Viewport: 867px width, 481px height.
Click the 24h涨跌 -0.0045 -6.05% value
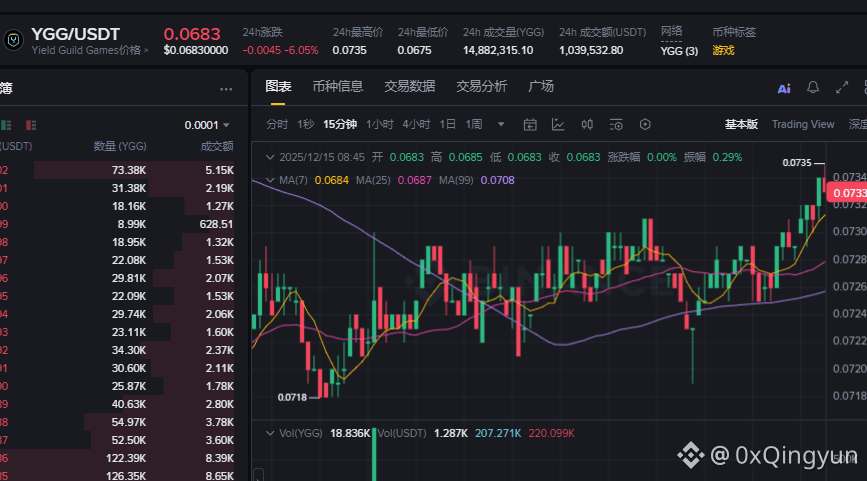(280, 50)
